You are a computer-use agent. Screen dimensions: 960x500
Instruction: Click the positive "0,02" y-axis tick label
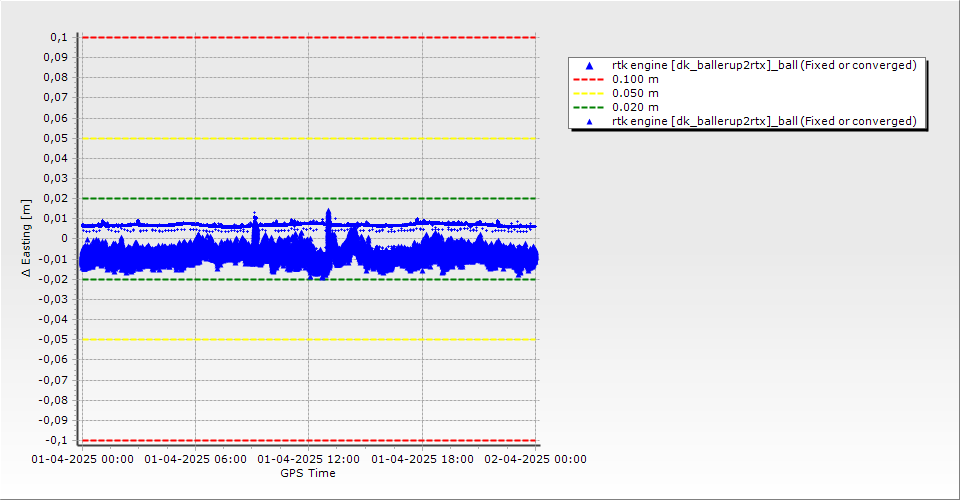point(56,198)
